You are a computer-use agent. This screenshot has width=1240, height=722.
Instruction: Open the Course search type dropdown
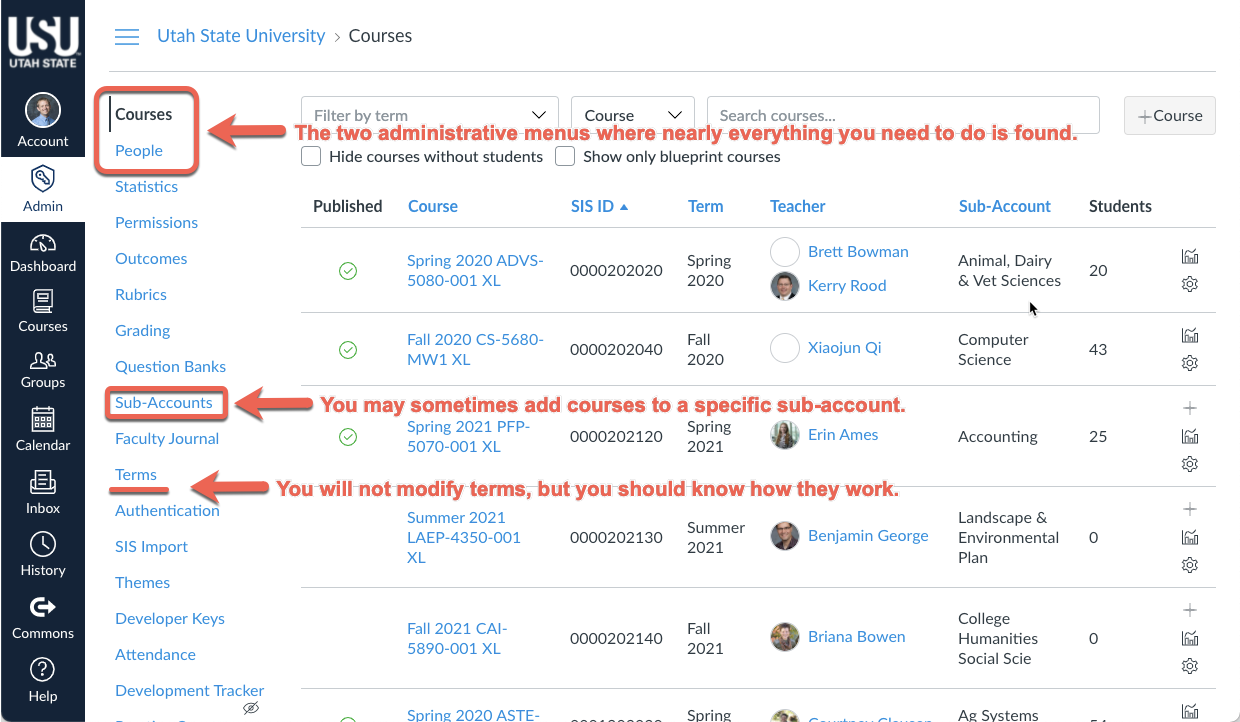tap(633, 115)
